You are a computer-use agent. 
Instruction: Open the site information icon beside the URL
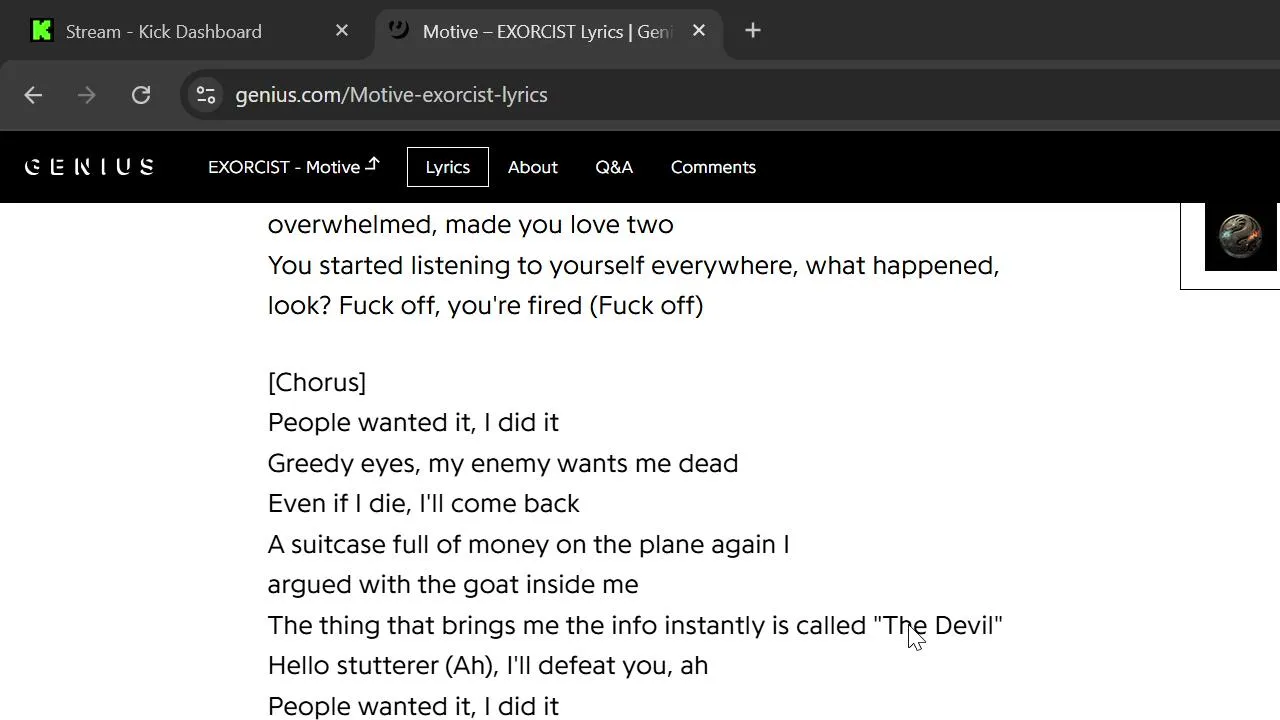tap(206, 95)
